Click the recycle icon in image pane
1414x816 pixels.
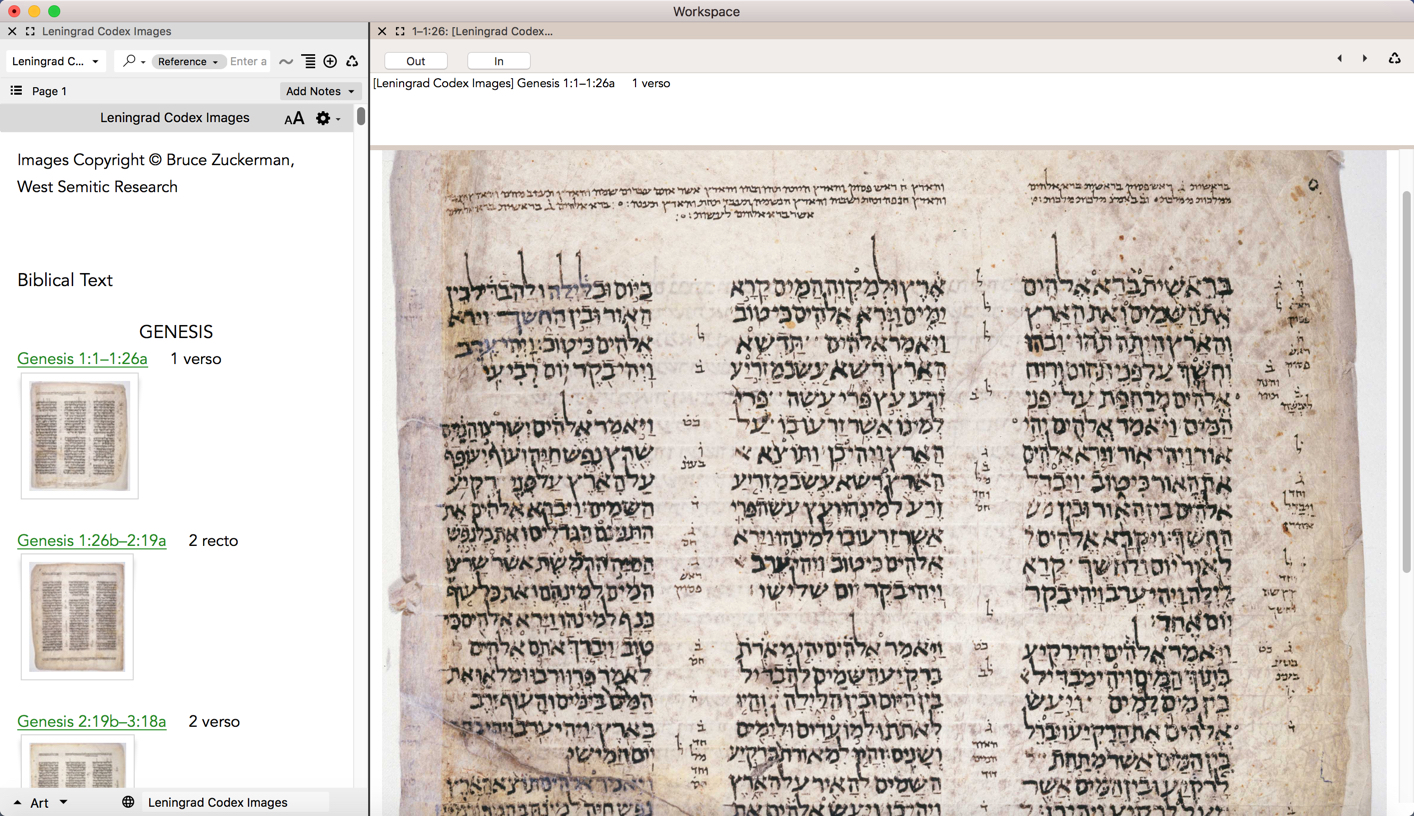pyautogui.click(x=1394, y=59)
